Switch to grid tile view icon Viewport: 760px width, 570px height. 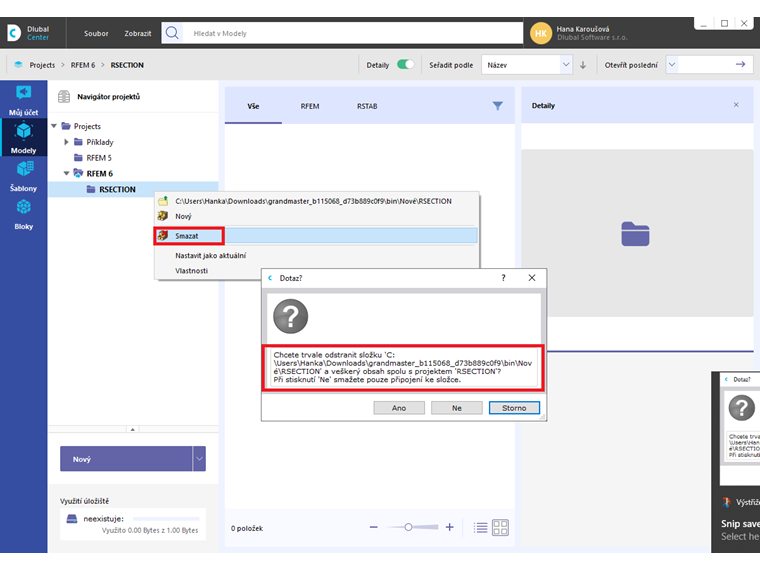click(x=500, y=527)
